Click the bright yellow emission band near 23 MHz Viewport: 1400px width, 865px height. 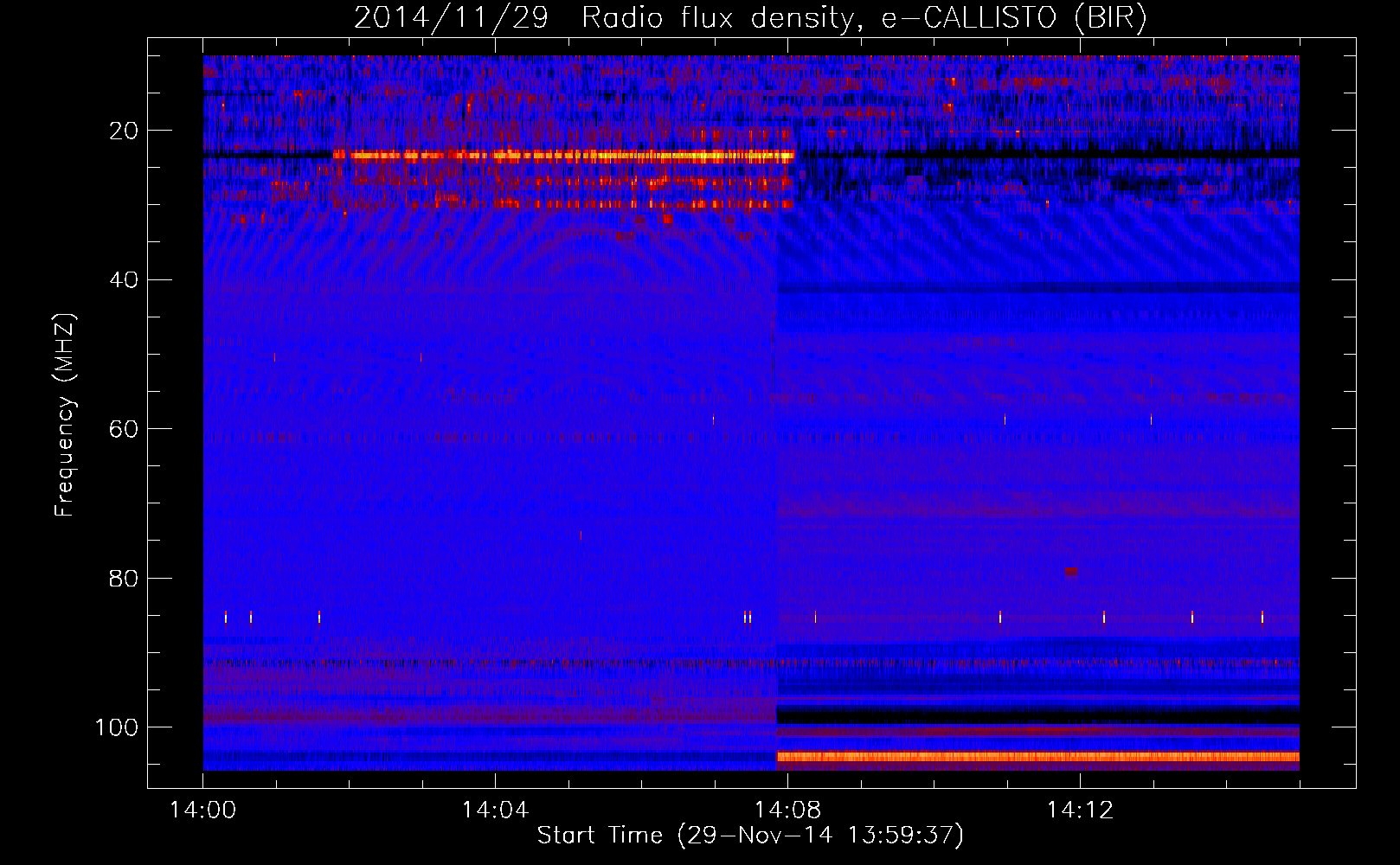coord(564,157)
